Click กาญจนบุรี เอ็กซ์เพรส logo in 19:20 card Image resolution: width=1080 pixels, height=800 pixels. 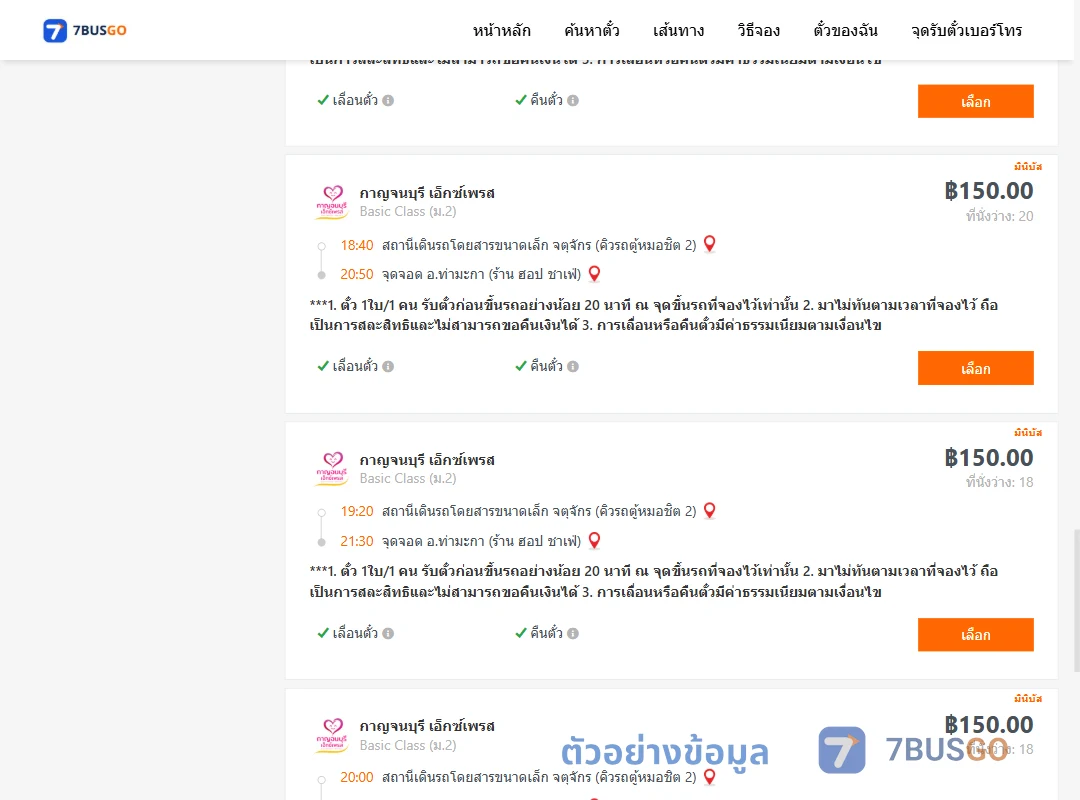tap(332, 469)
